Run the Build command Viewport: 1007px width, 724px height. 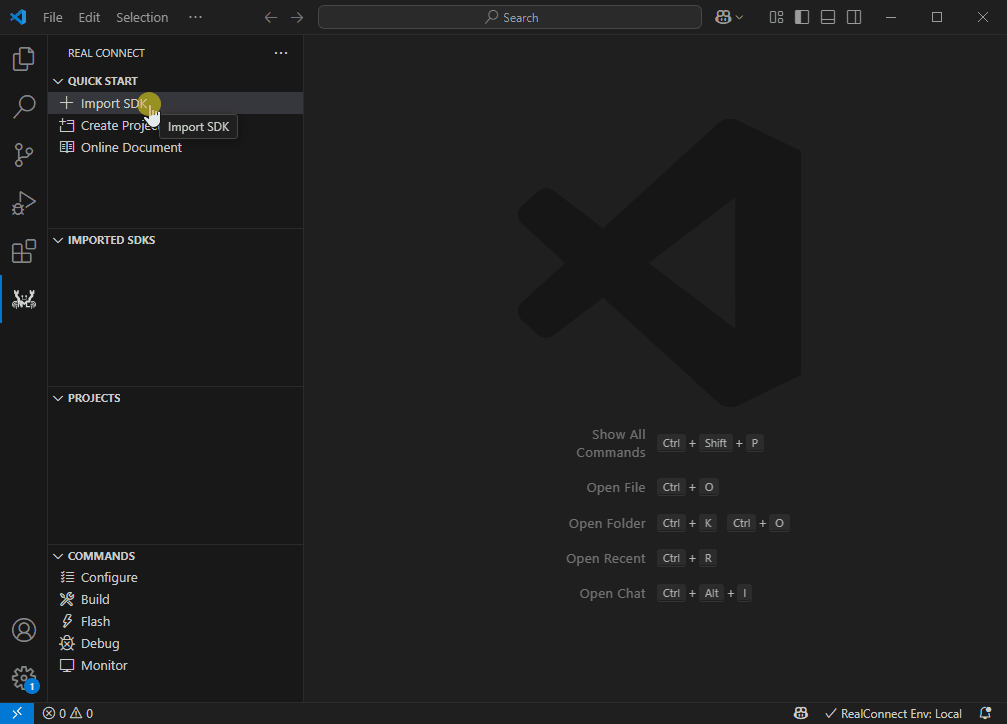click(x=175, y=599)
